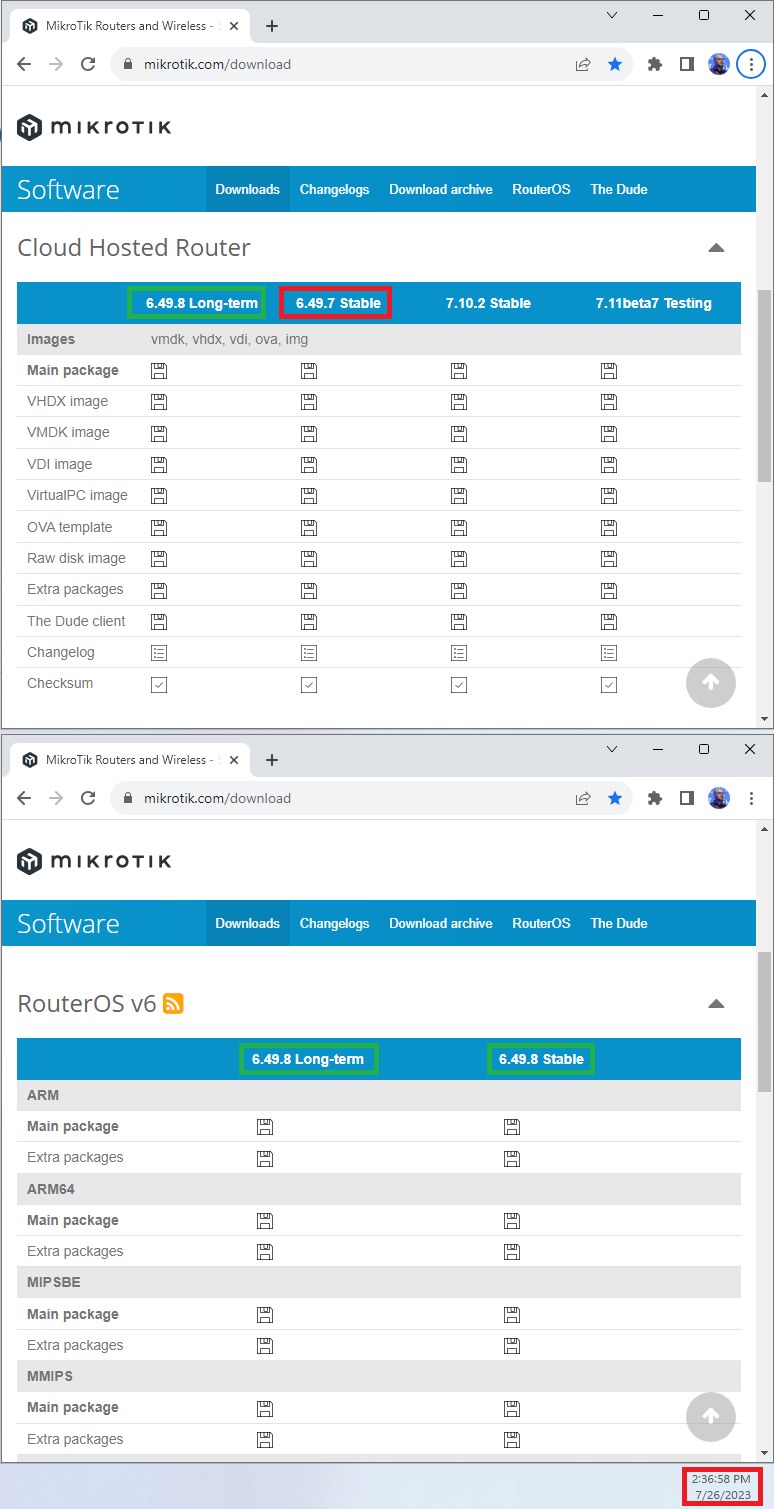The width and height of the screenshot is (774, 1509).
Task: Open 6.49.8 Long-term Changelog icon in CHR
Action: (158, 653)
